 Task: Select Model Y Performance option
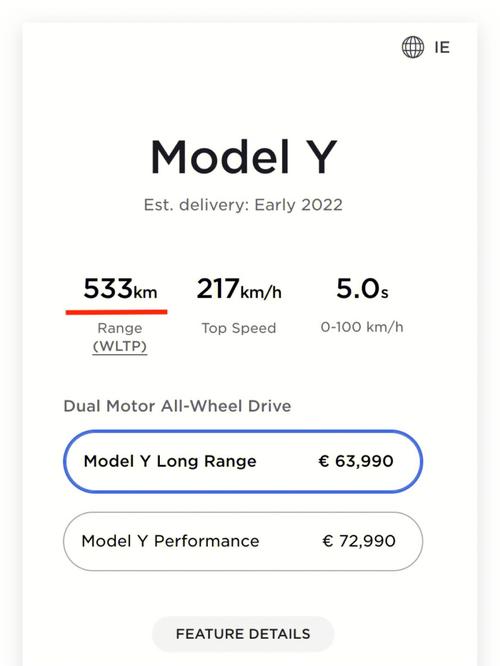tap(243, 541)
